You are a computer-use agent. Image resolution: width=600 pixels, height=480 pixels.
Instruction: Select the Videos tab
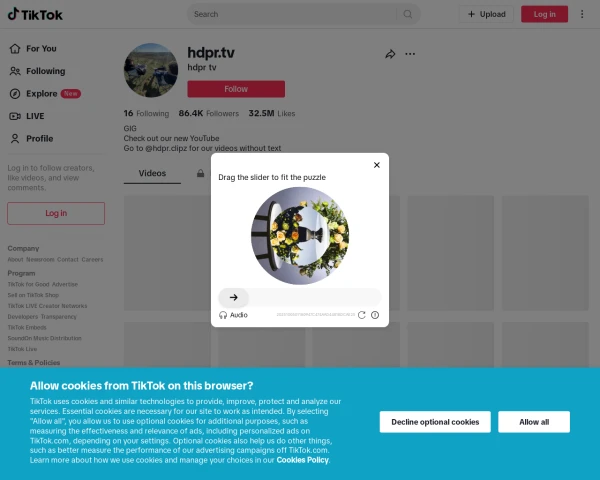152,173
